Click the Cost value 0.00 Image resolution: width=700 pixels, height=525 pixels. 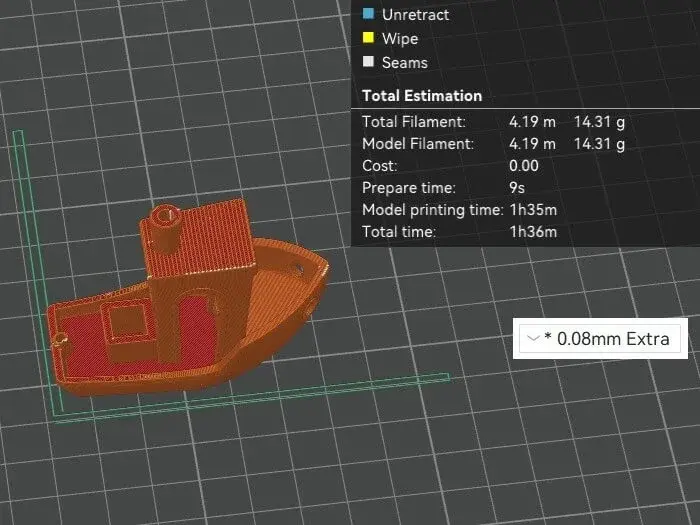(524, 166)
